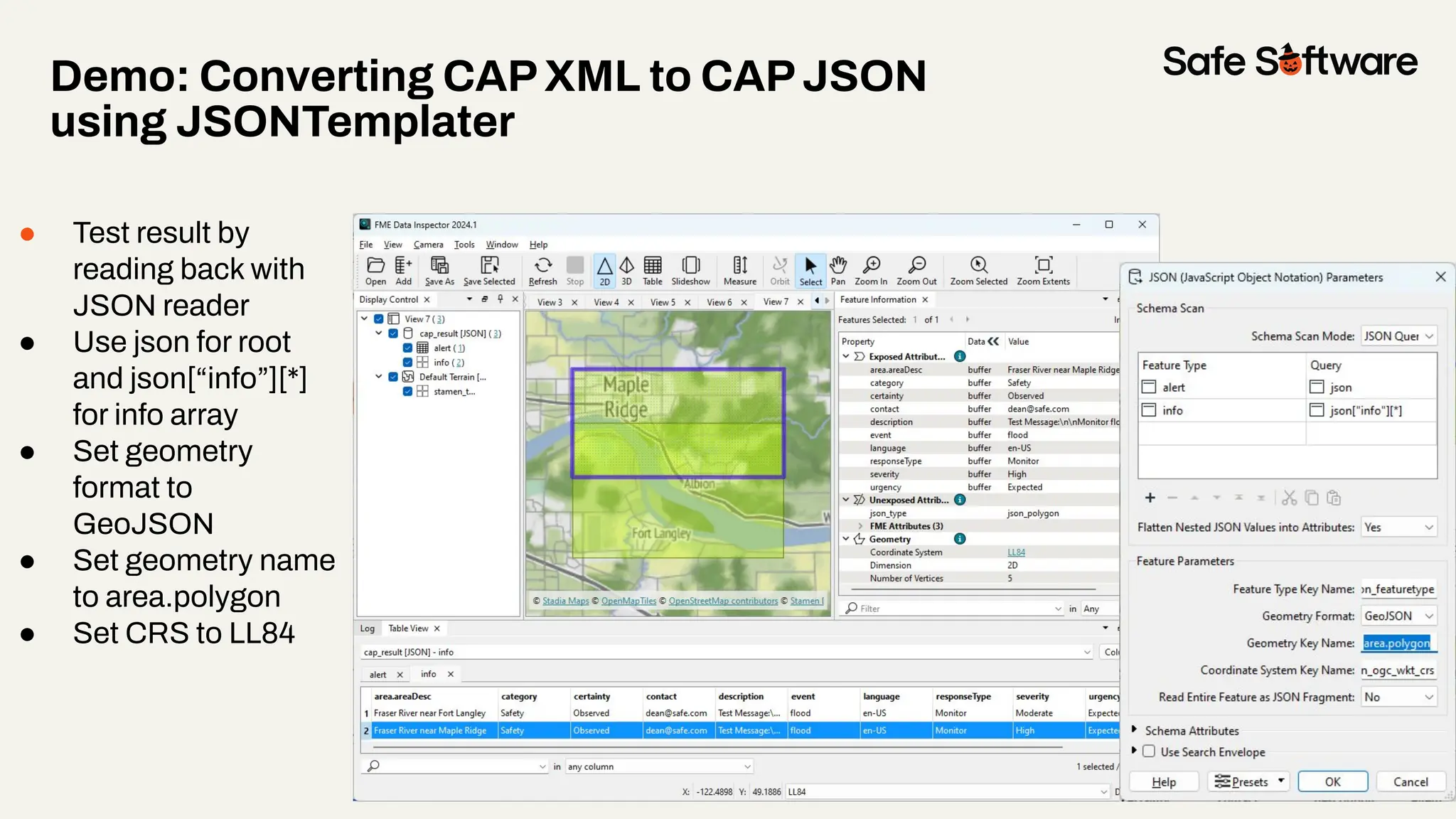The width and height of the screenshot is (1456, 819).
Task: Switch to 2D view mode
Action: (604, 271)
